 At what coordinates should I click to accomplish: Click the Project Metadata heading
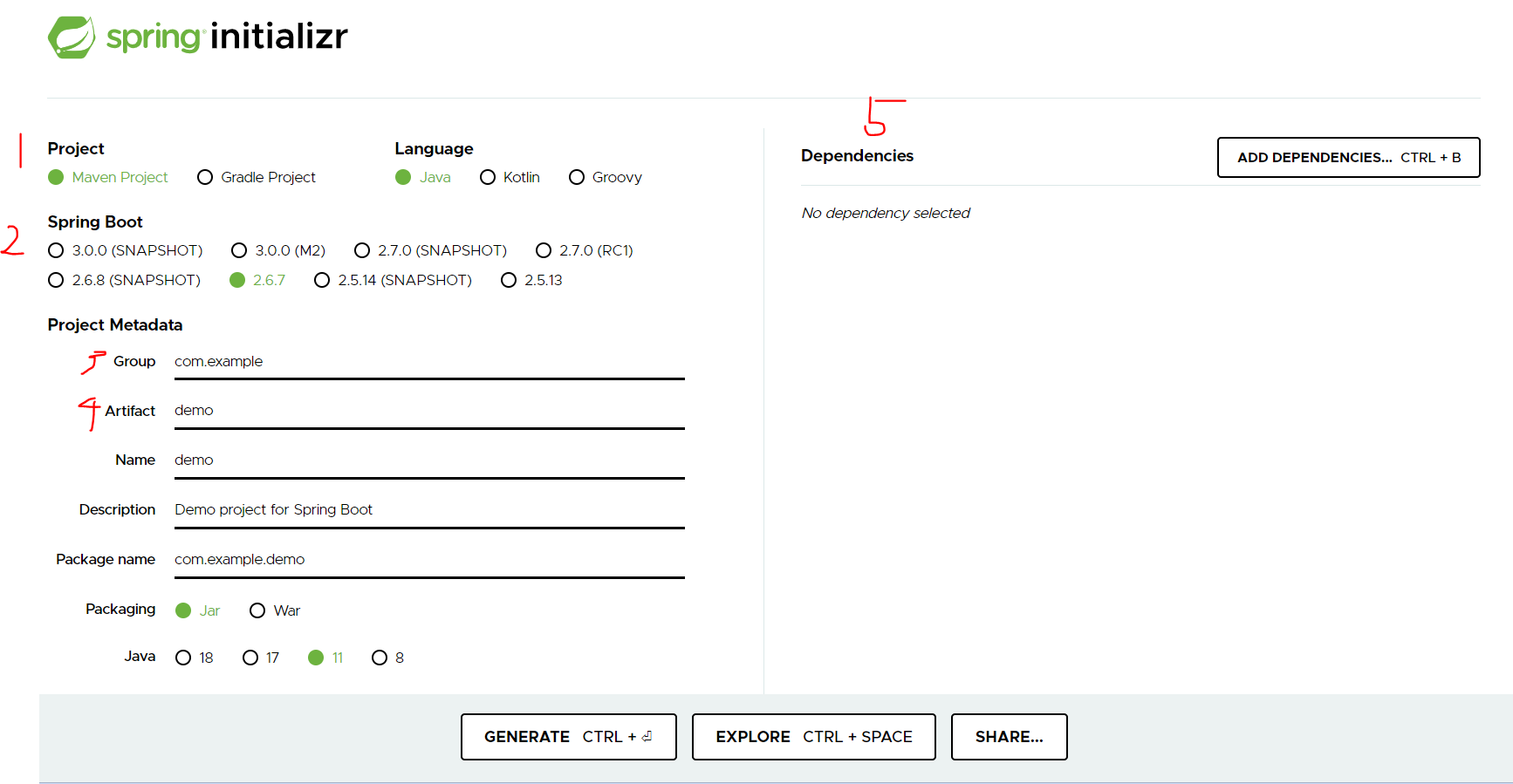tap(115, 325)
